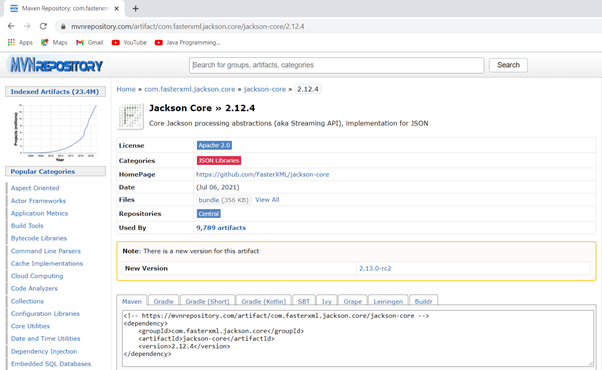Click the Indexed Artifacts (23.4M) header
Screen dimensions: 602x370
[55, 92]
